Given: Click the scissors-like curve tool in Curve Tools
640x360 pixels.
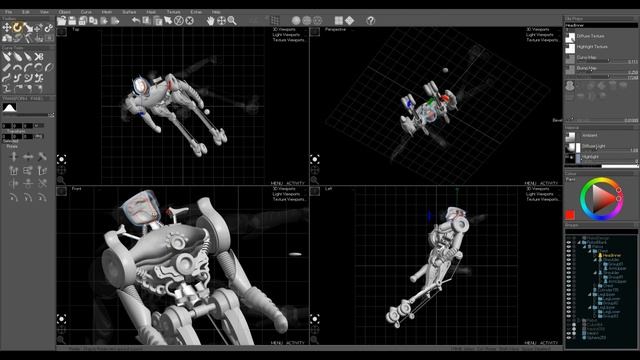Looking at the screenshot, I should (39, 57).
